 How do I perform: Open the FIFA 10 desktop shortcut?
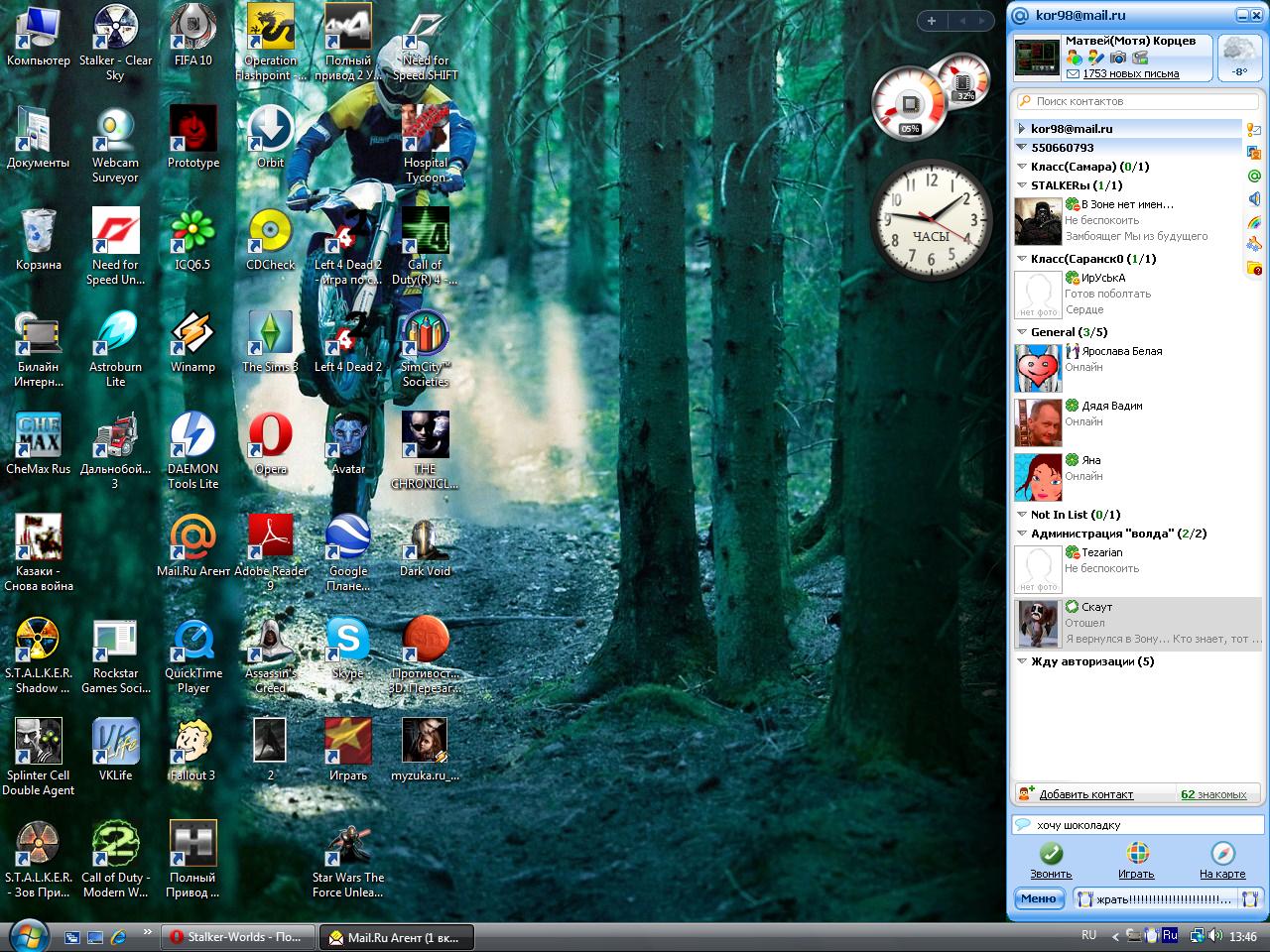click(192, 35)
